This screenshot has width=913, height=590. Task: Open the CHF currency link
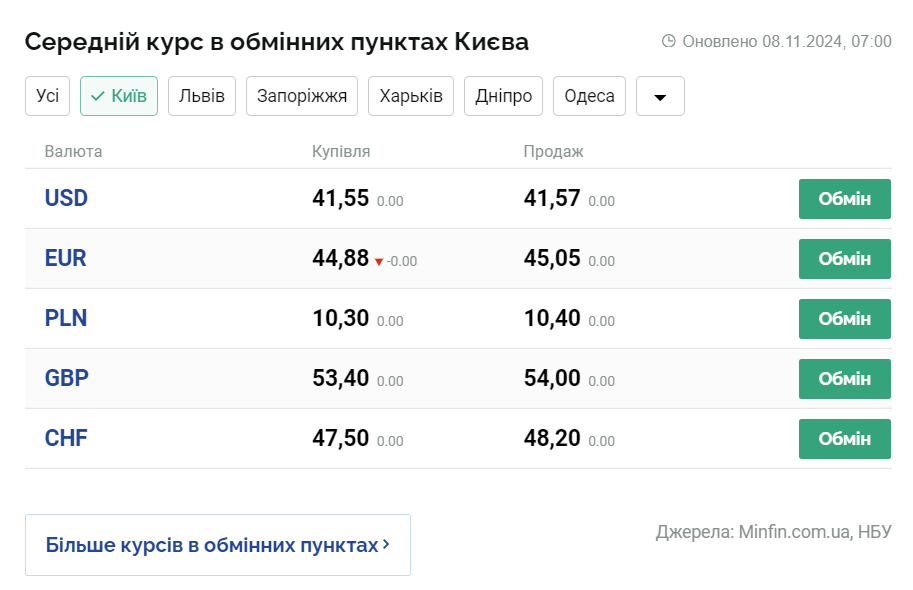[x=66, y=439]
